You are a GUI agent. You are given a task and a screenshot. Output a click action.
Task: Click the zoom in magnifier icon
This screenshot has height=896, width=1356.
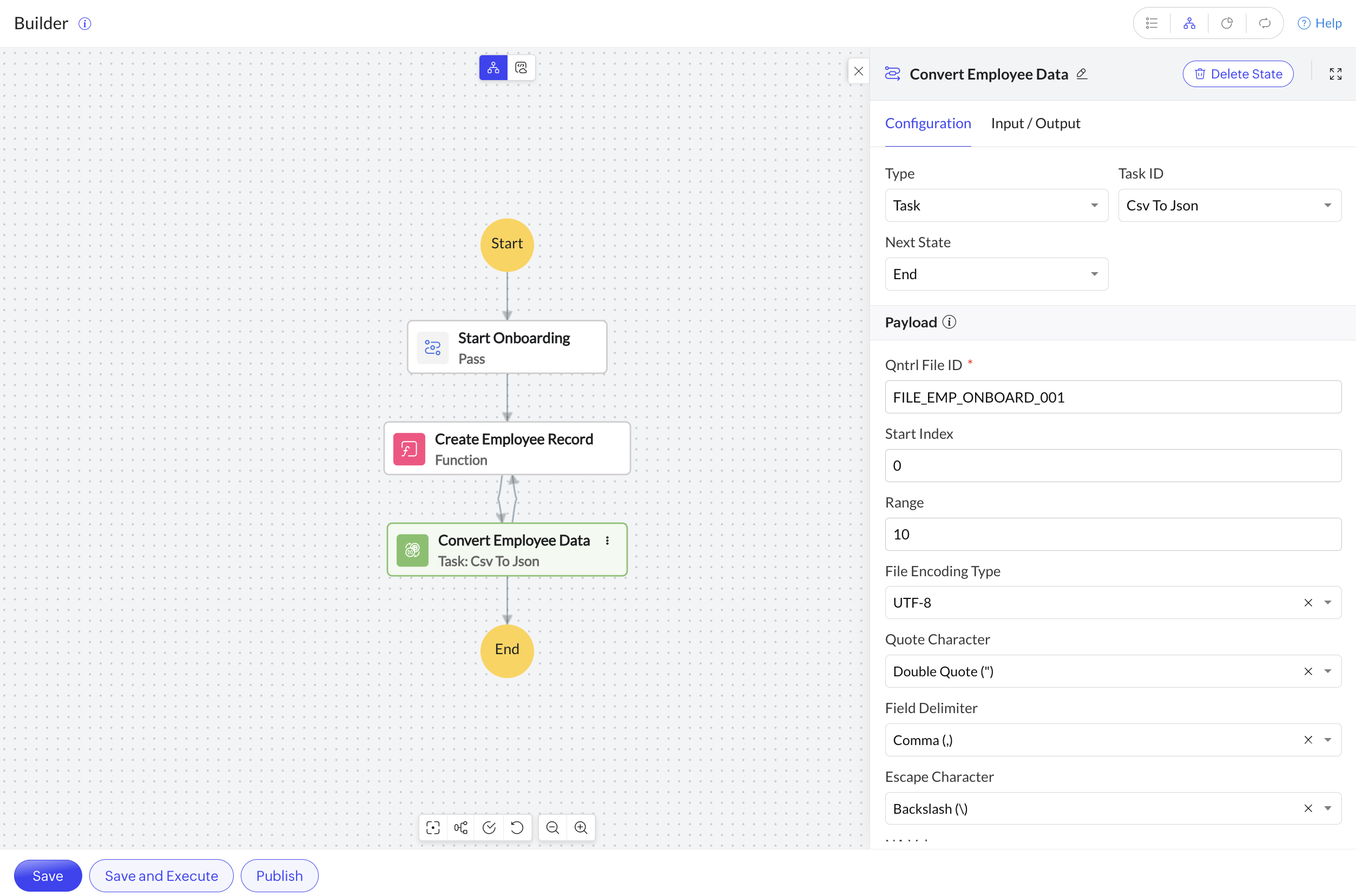pyautogui.click(x=581, y=827)
